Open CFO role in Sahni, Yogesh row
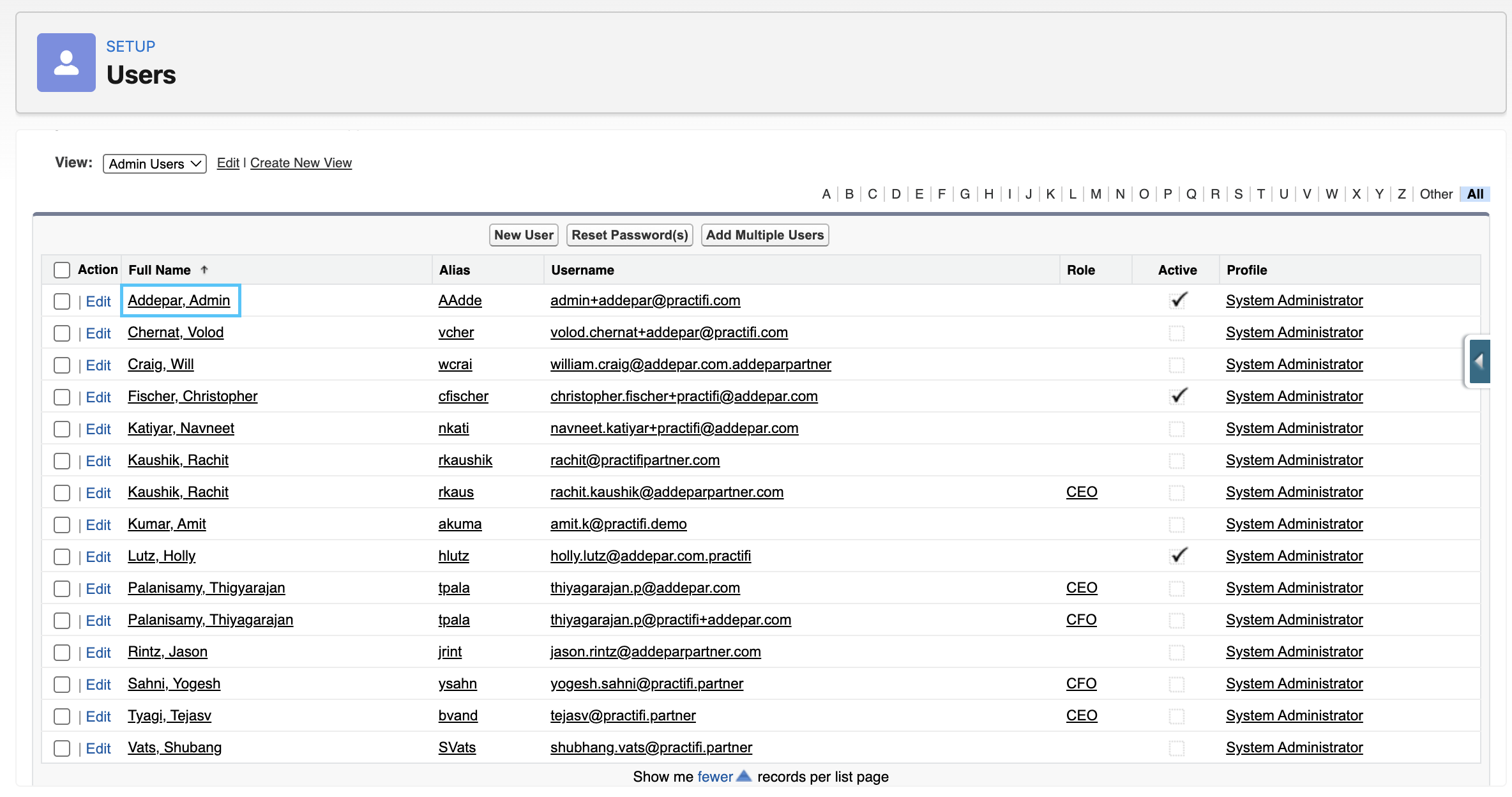The height and width of the screenshot is (797, 1512). pyautogui.click(x=1081, y=683)
